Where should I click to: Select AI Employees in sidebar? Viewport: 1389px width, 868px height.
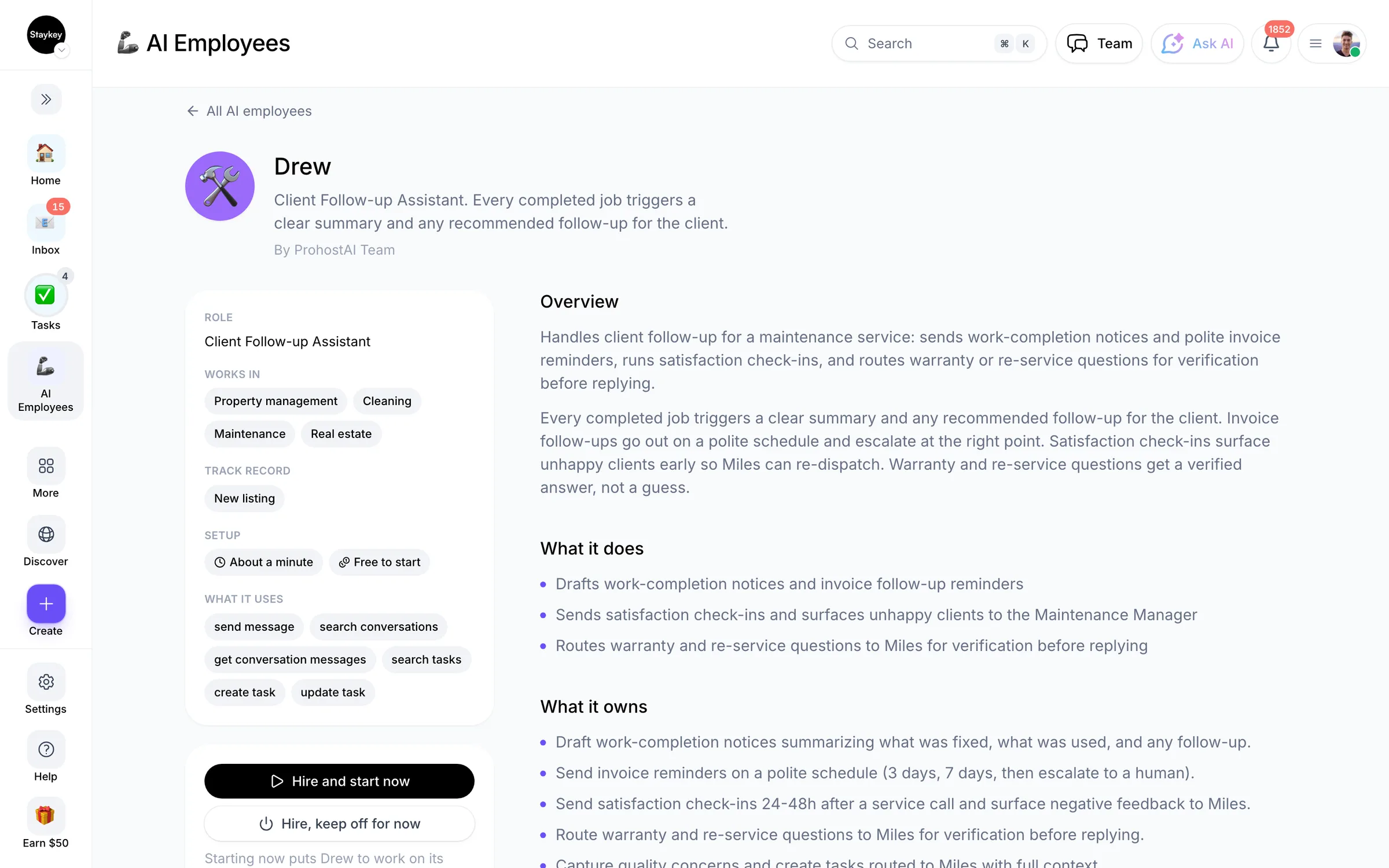(x=46, y=381)
